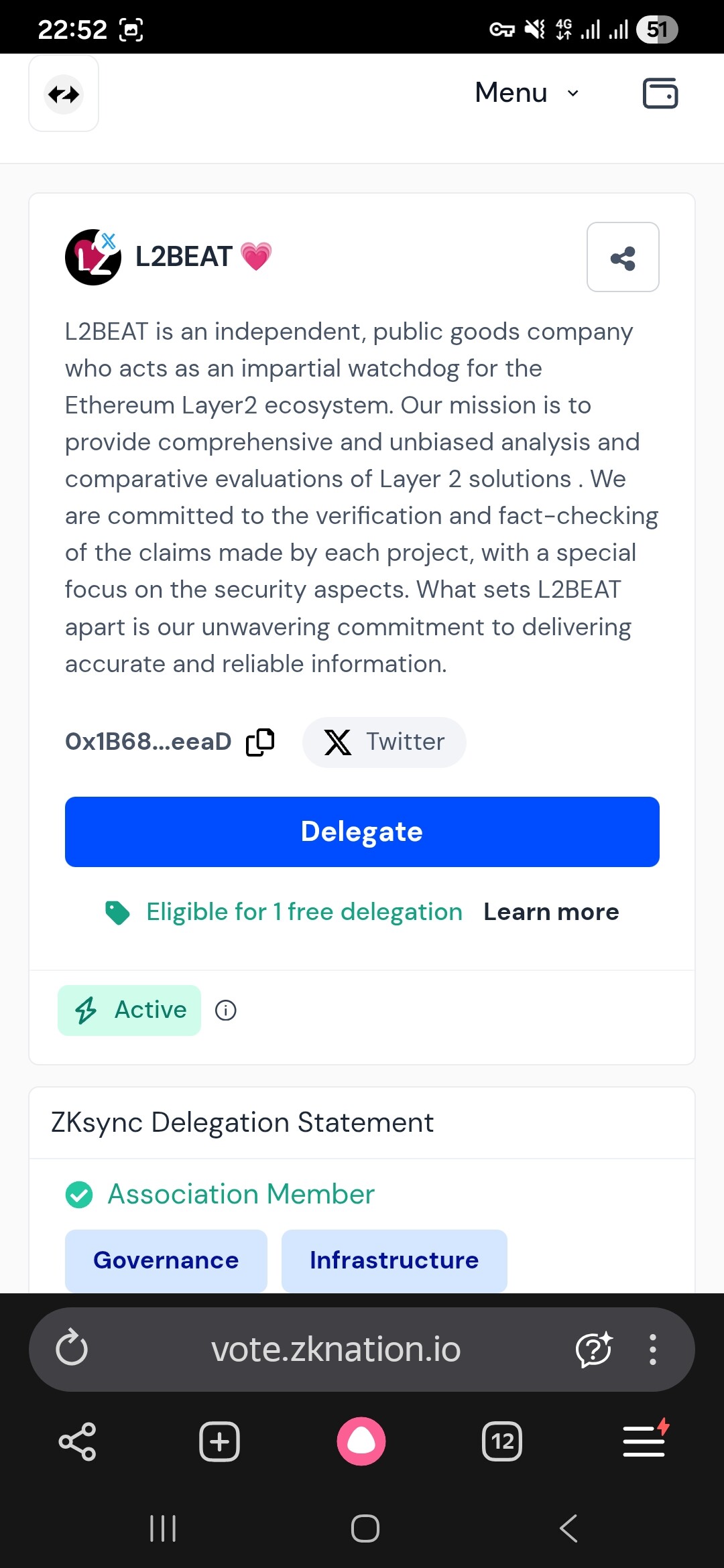This screenshot has height=1568, width=724.
Task: Copy the 0x1B68...eeaD address
Action: (260, 742)
